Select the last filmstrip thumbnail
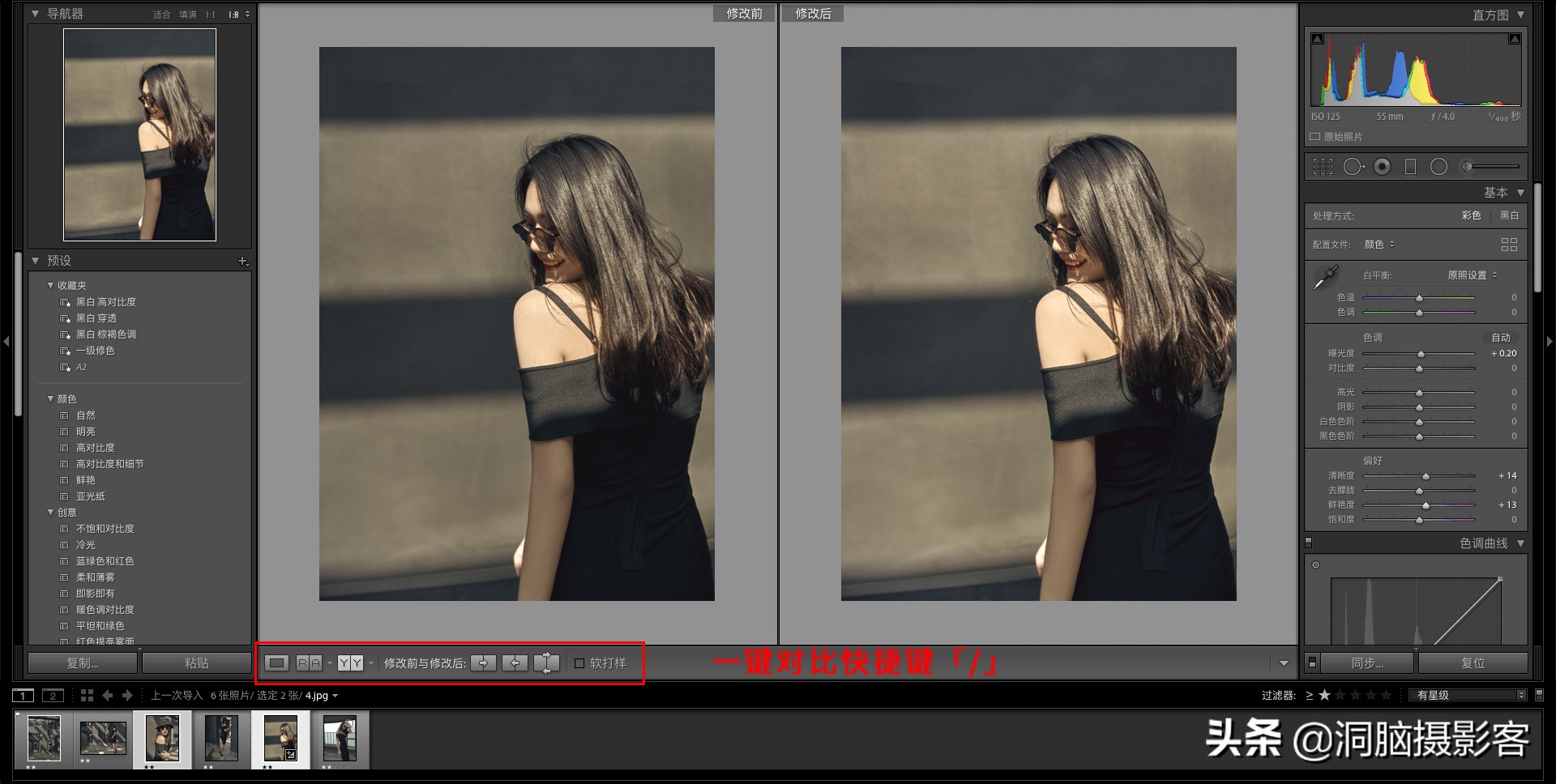The image size is (1556, 784). coord(340,739)
